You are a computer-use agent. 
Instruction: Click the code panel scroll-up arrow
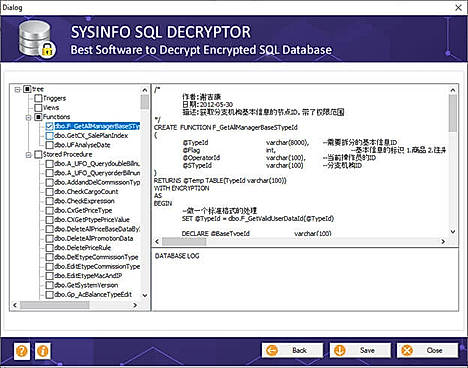[453, 90]
